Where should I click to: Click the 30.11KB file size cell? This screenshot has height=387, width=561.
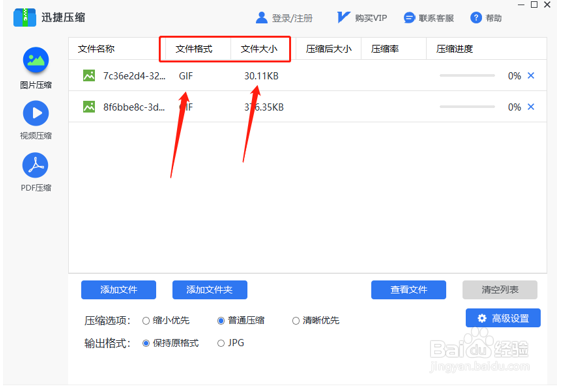pyautogui.click(x=262, y=76)
